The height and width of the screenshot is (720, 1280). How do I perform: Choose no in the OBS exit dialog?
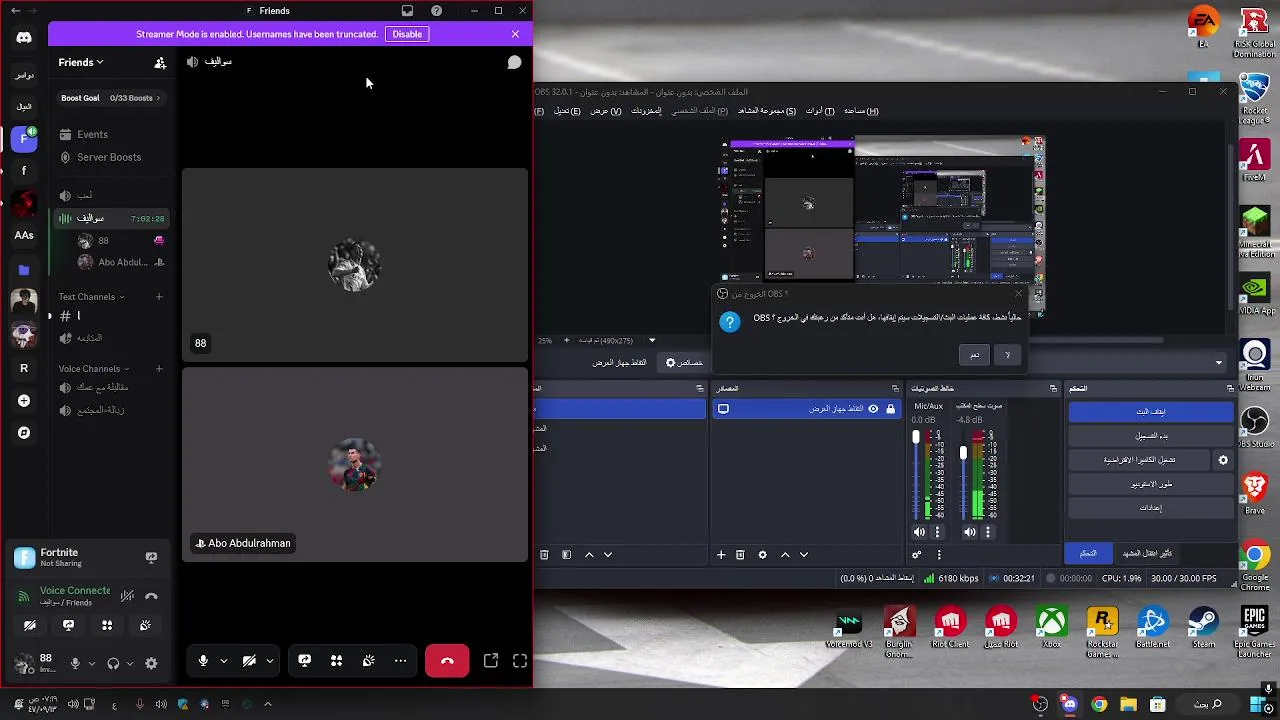pos(1007,355)
